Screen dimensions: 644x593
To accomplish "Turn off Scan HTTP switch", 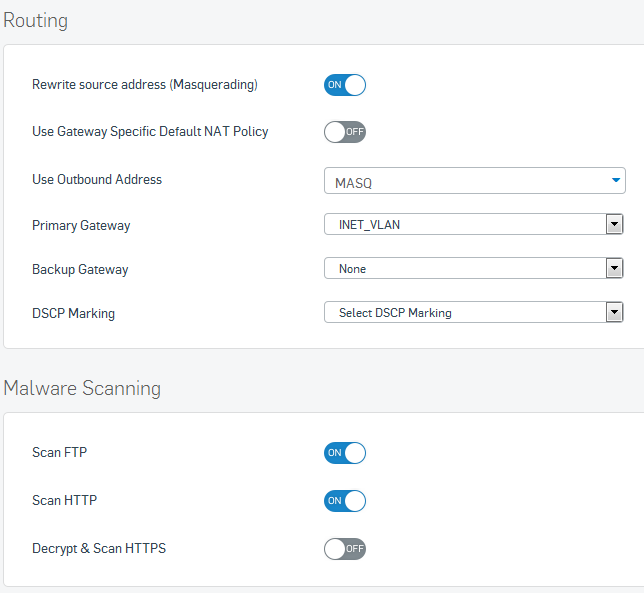I will coord(345,501).
